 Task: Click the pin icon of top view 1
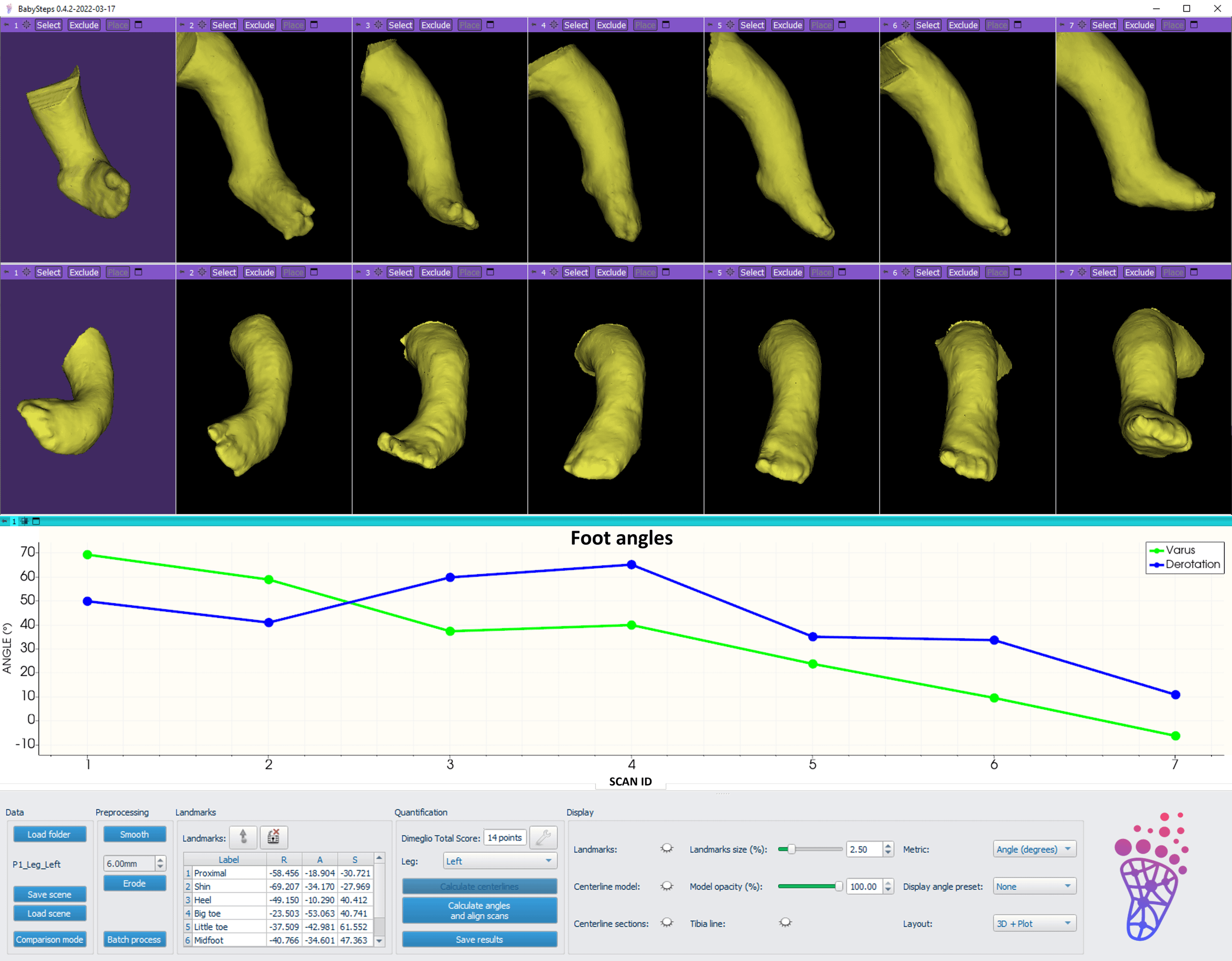(x=6, y=25)
